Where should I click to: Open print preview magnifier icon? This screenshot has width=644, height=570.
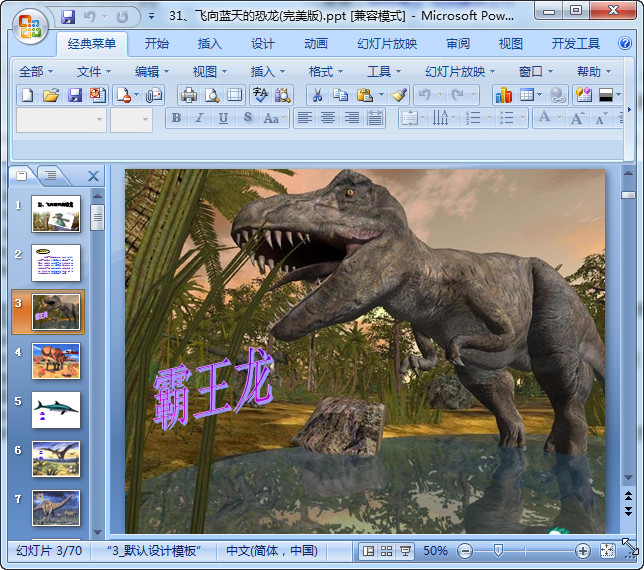[x=212, y=95]
